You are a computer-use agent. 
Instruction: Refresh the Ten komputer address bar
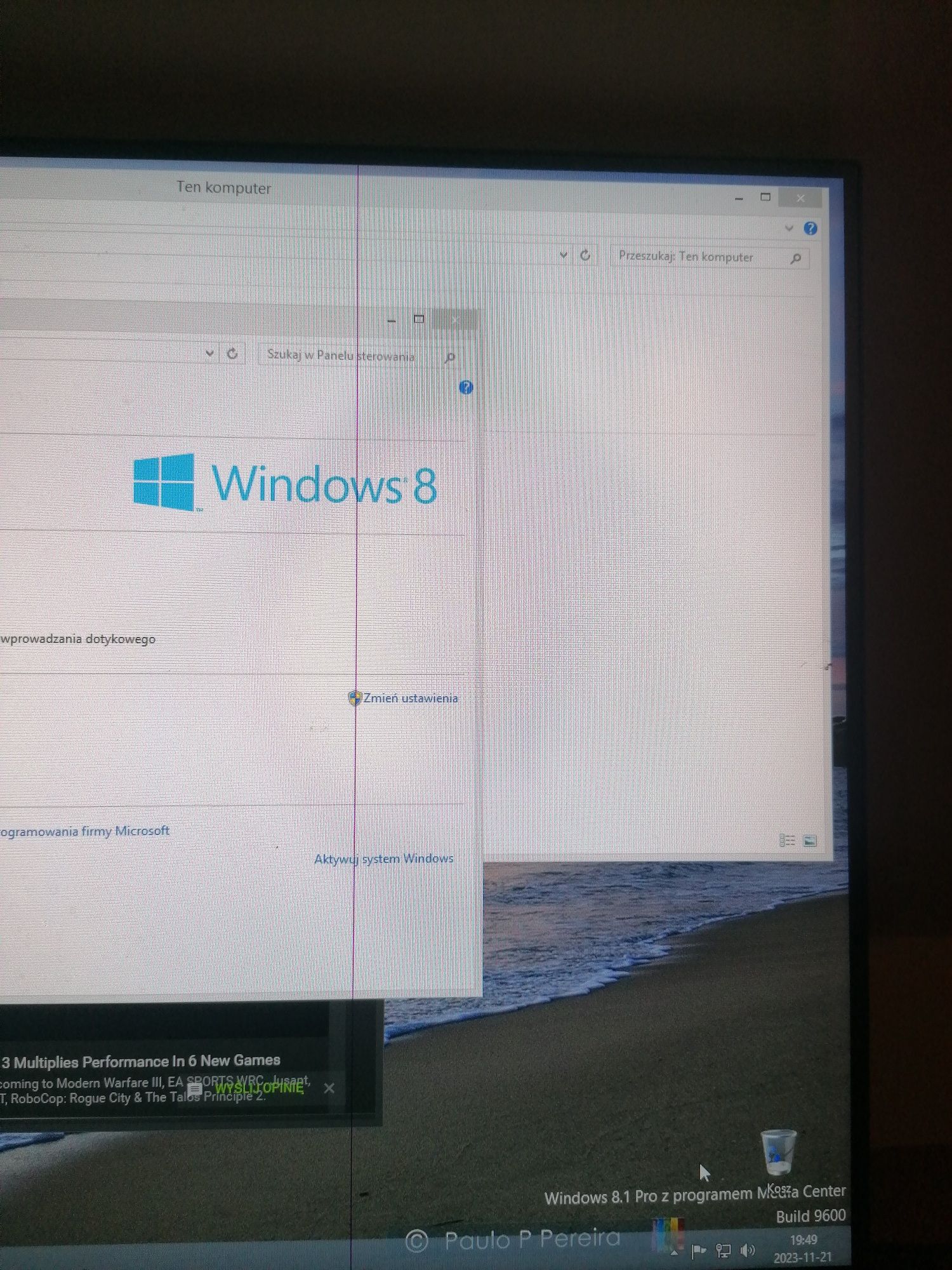585,255
